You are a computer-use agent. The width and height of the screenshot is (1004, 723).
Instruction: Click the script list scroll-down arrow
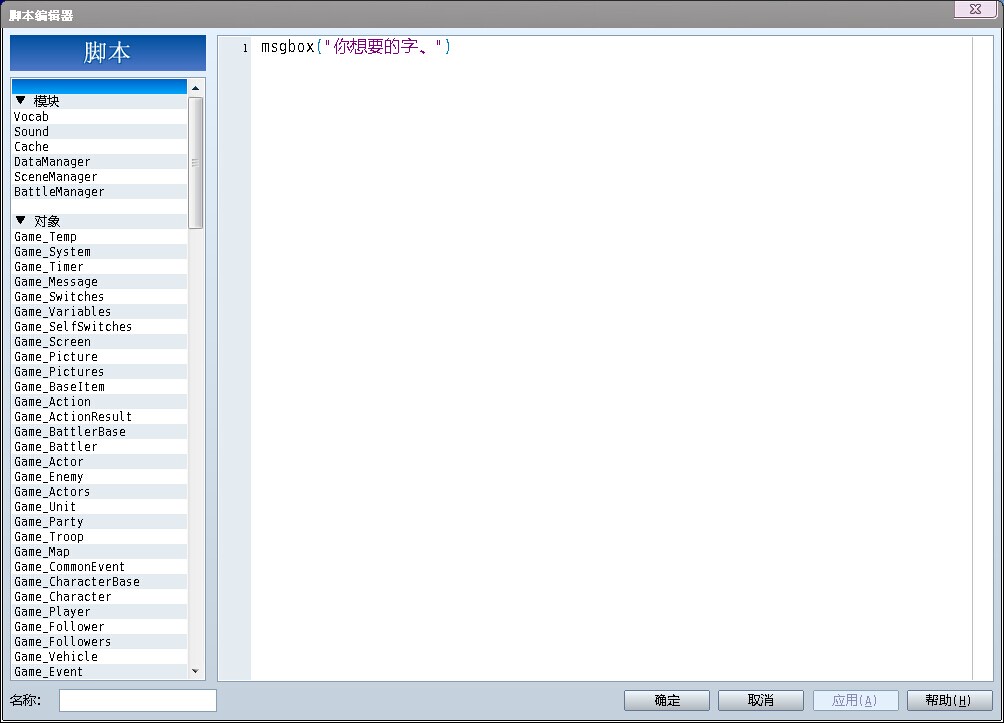coord(195,671)
